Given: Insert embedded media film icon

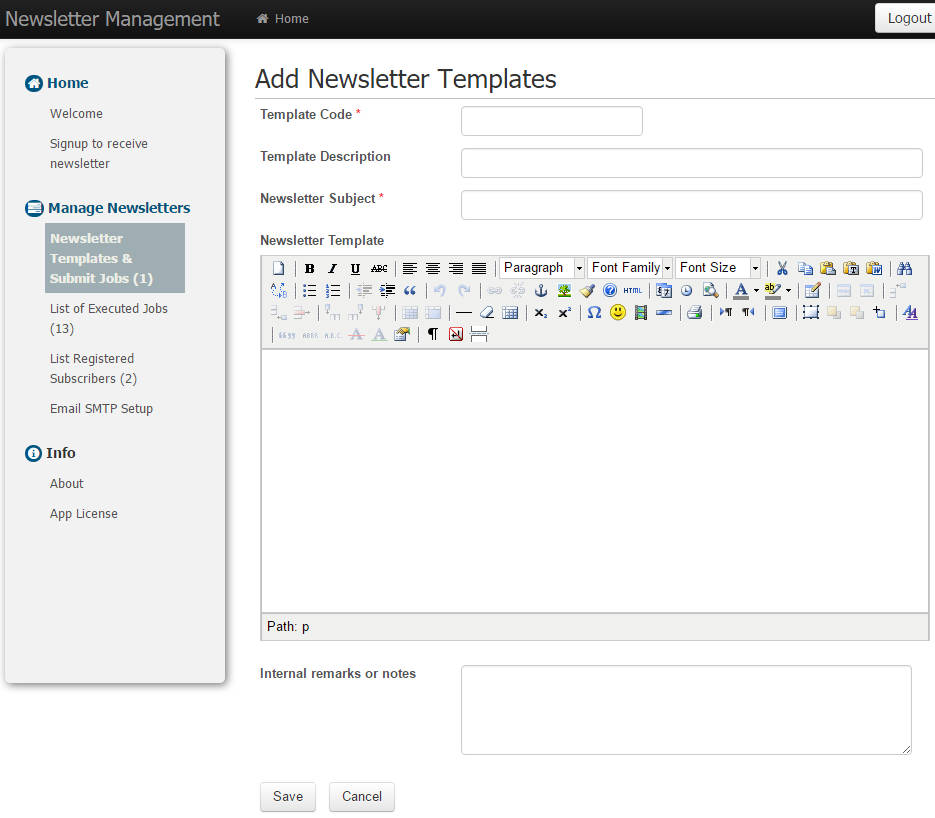Looking at the screenshot, I should [640, 312].
